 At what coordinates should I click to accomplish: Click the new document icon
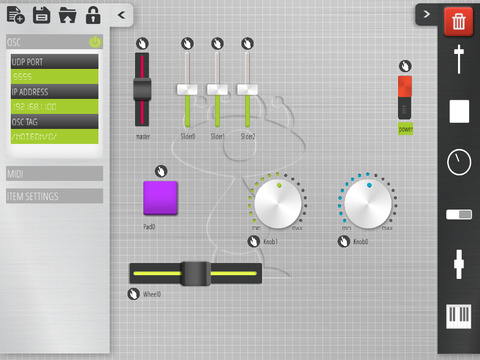[15, 15]
